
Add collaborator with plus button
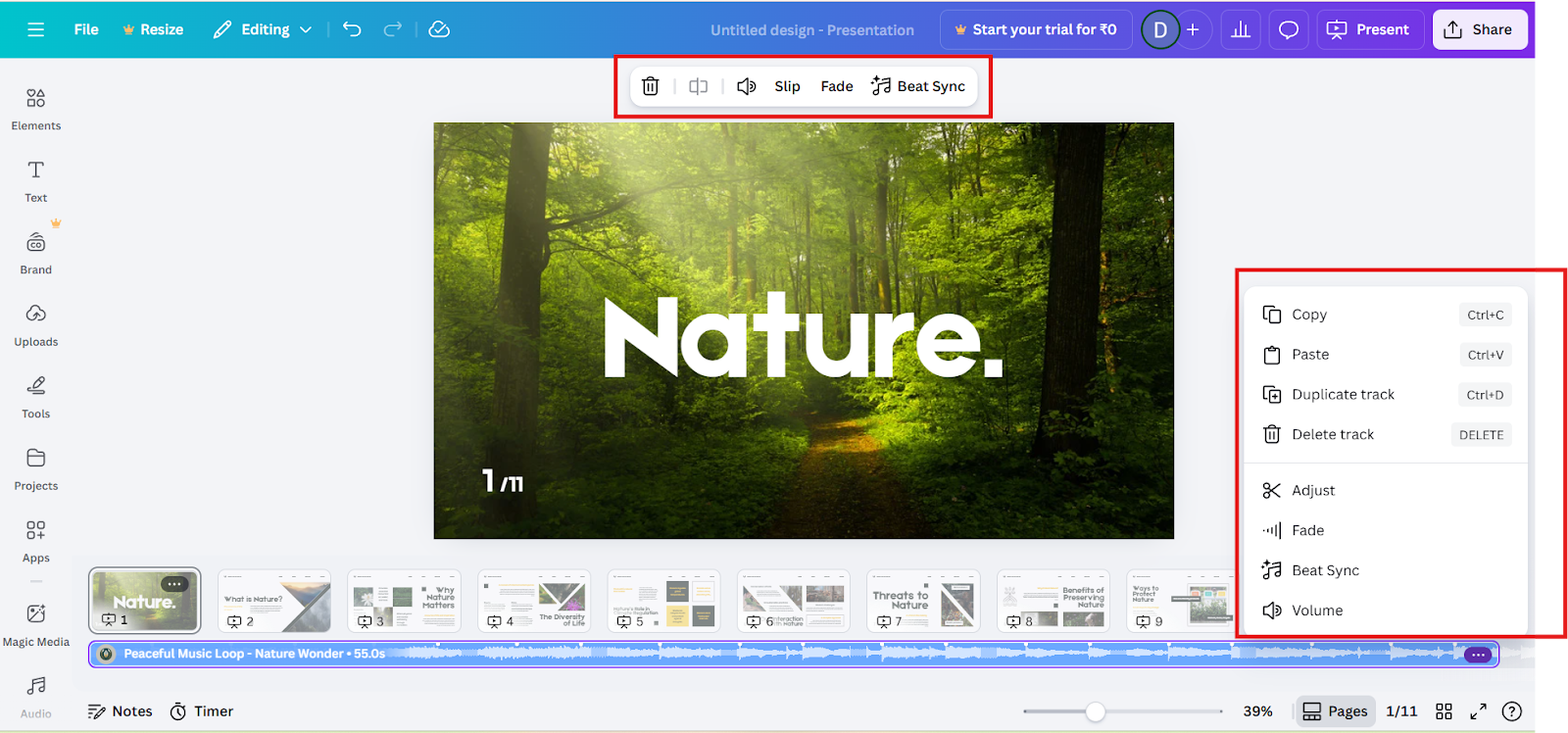(1193, 29)
